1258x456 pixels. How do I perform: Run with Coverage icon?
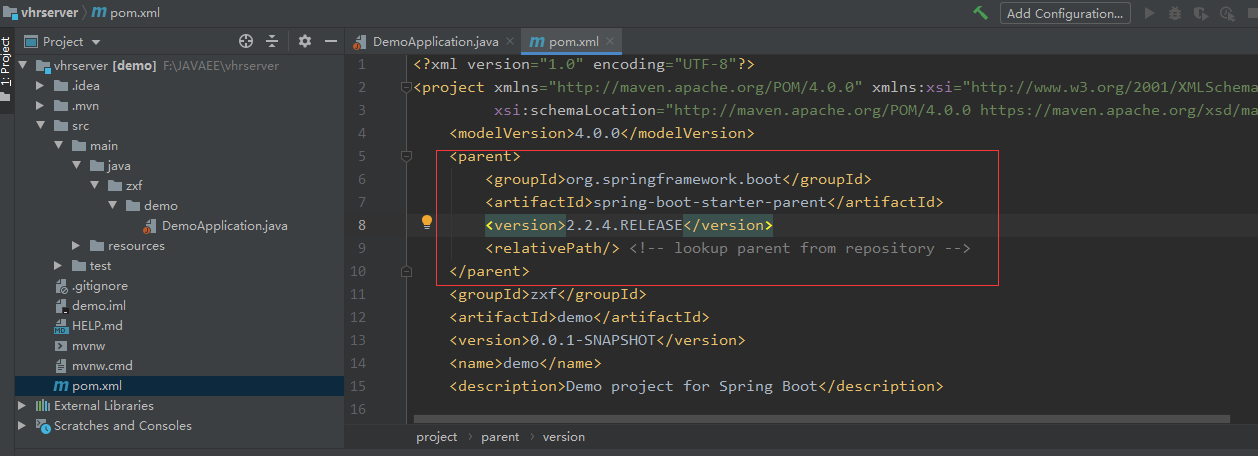click(x=1199, y=13)
